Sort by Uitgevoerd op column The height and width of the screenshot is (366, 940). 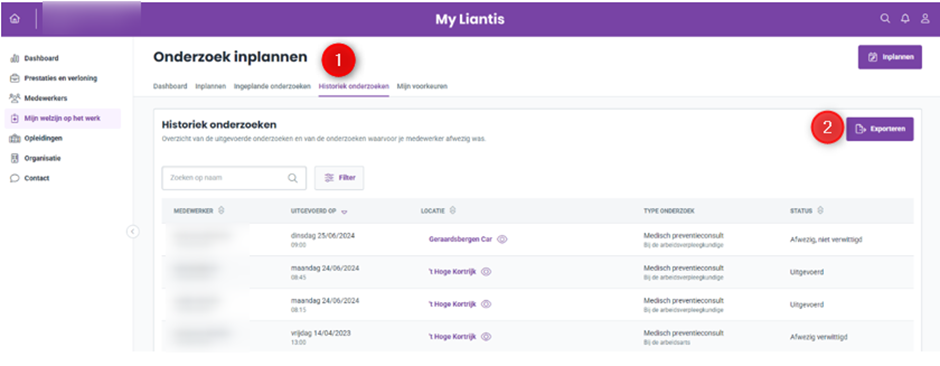click(x=344, y=211)
